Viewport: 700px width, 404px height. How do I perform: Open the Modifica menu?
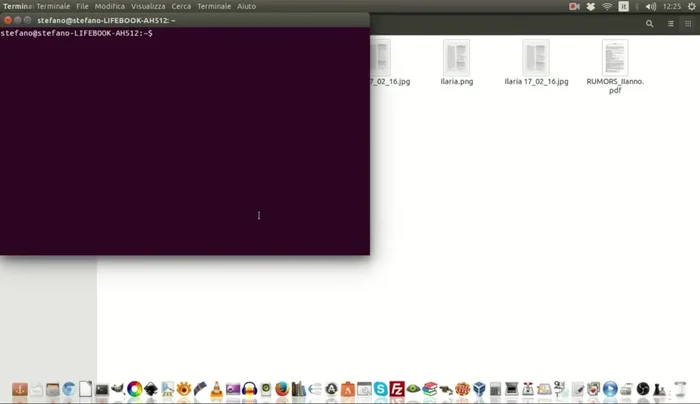pyautogui.click(x=109, y=6)
